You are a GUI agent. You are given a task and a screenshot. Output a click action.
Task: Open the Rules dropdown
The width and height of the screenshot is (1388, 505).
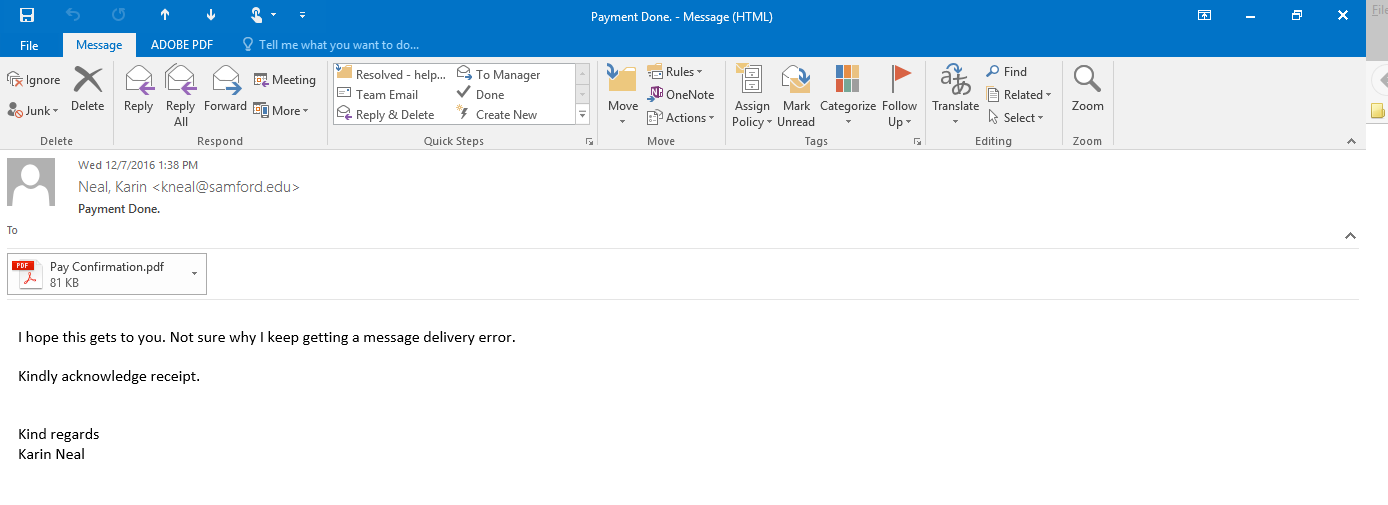676,72
